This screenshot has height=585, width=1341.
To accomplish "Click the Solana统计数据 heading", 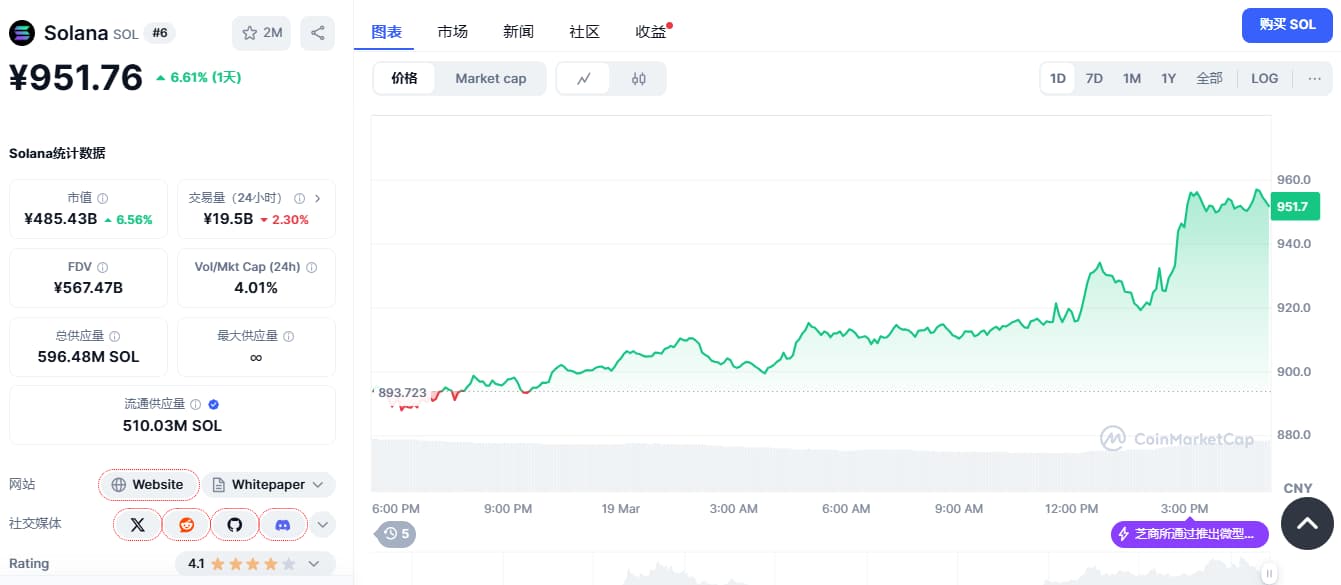I will click(57, 153).
